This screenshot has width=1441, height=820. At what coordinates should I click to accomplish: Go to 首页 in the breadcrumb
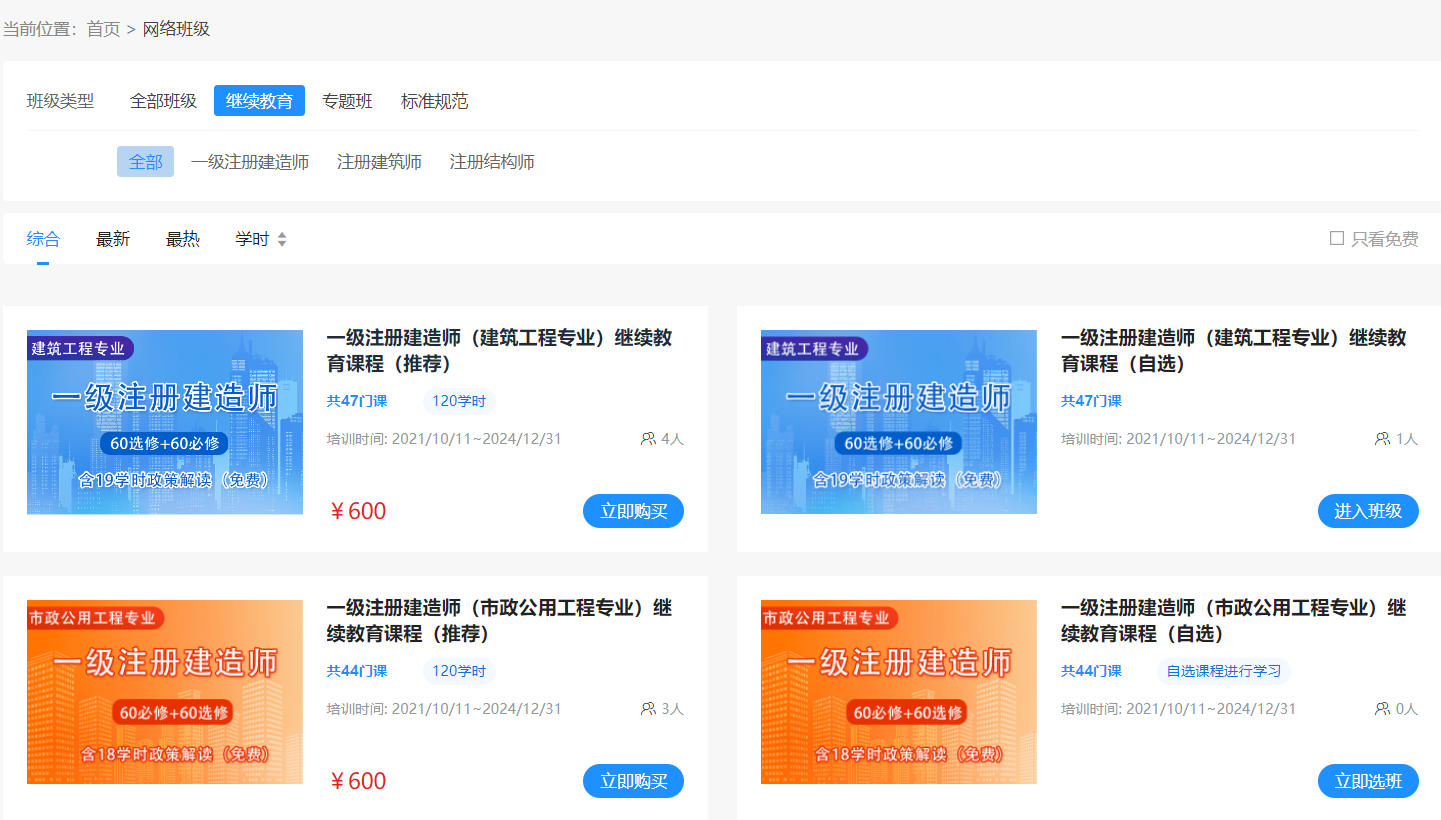pos(103,29)
